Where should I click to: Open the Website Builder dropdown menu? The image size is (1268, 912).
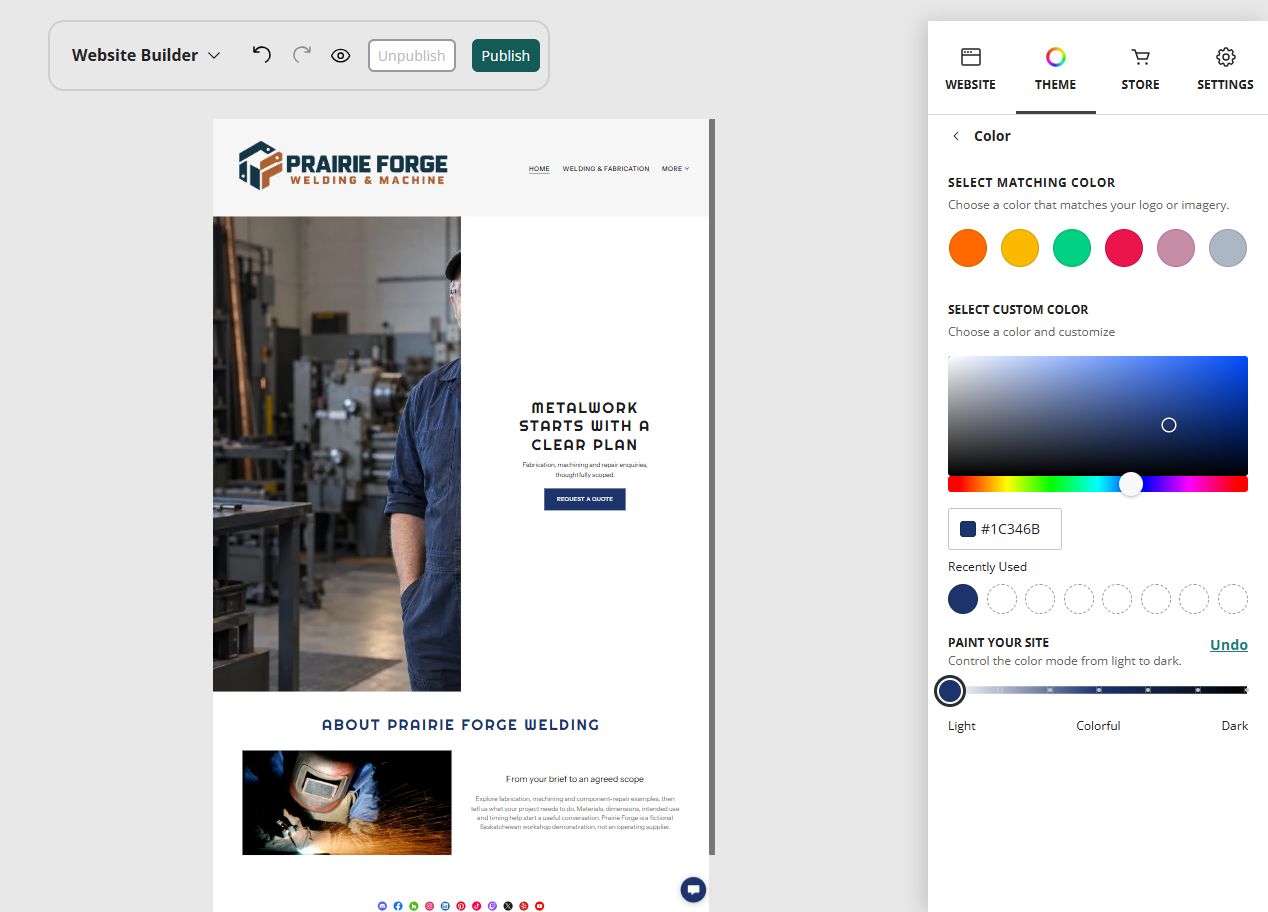(x=146, y=55)
